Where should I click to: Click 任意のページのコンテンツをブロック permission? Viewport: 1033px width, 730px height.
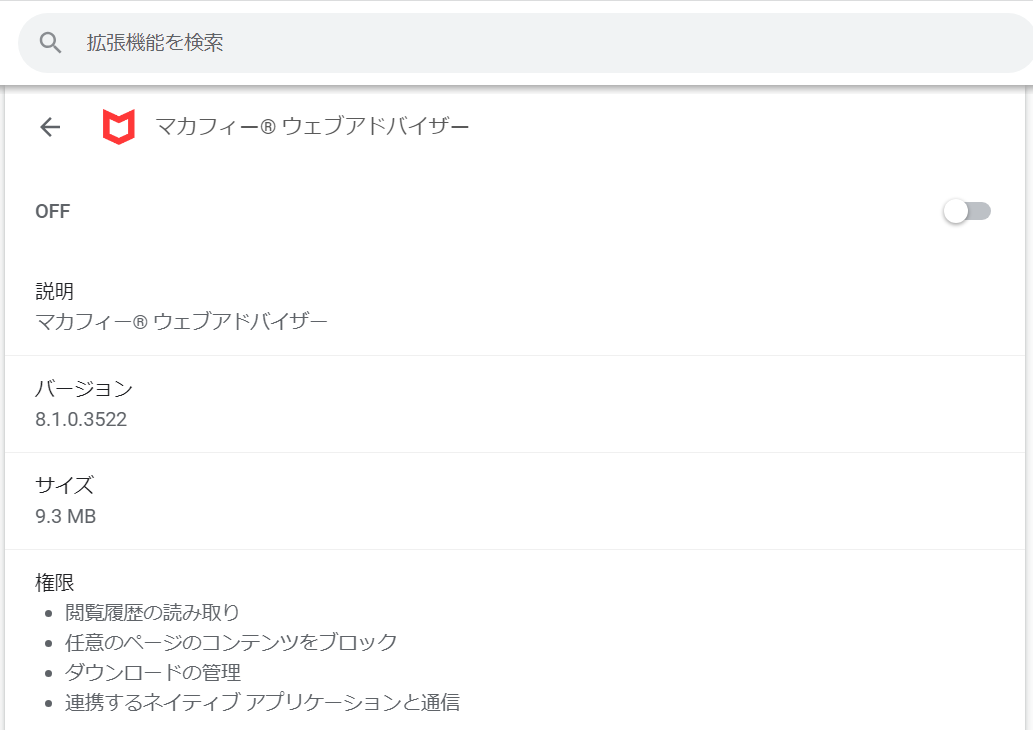(x=231, y=642)
